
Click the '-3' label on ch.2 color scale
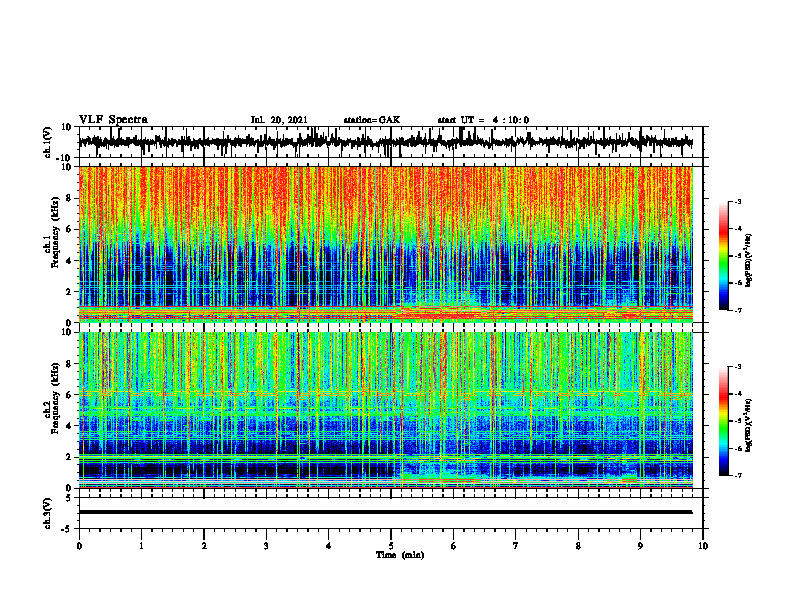(737, 367)
